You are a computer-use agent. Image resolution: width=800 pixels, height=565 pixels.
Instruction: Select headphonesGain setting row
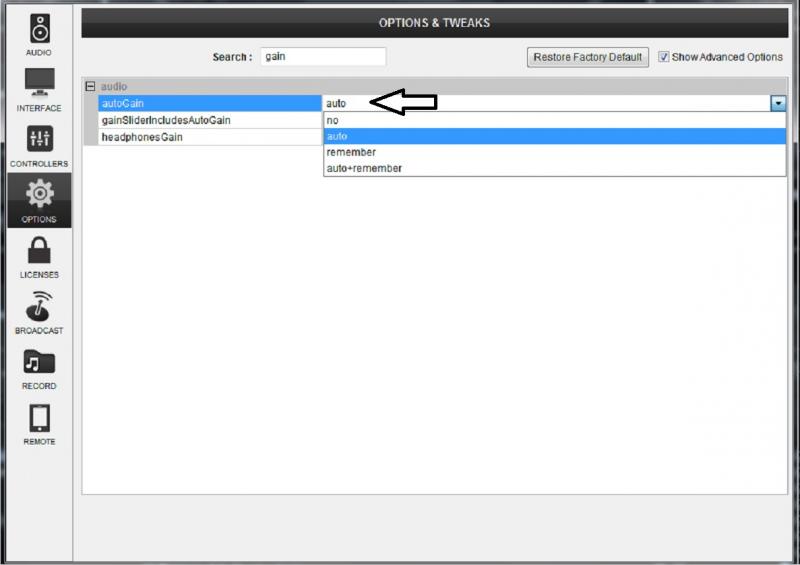(210, 137)
